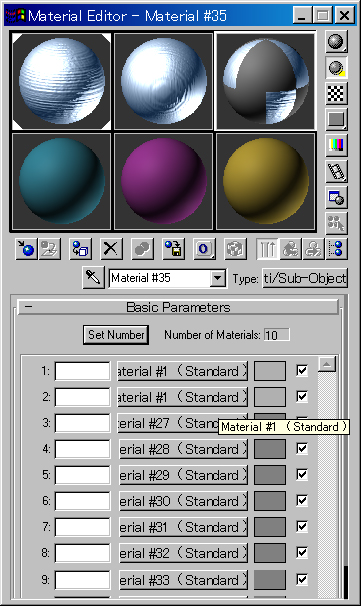Open row 2 Material #1 (Standard) button
This screenshot has height=606, width=361.
tap(182, 397)
